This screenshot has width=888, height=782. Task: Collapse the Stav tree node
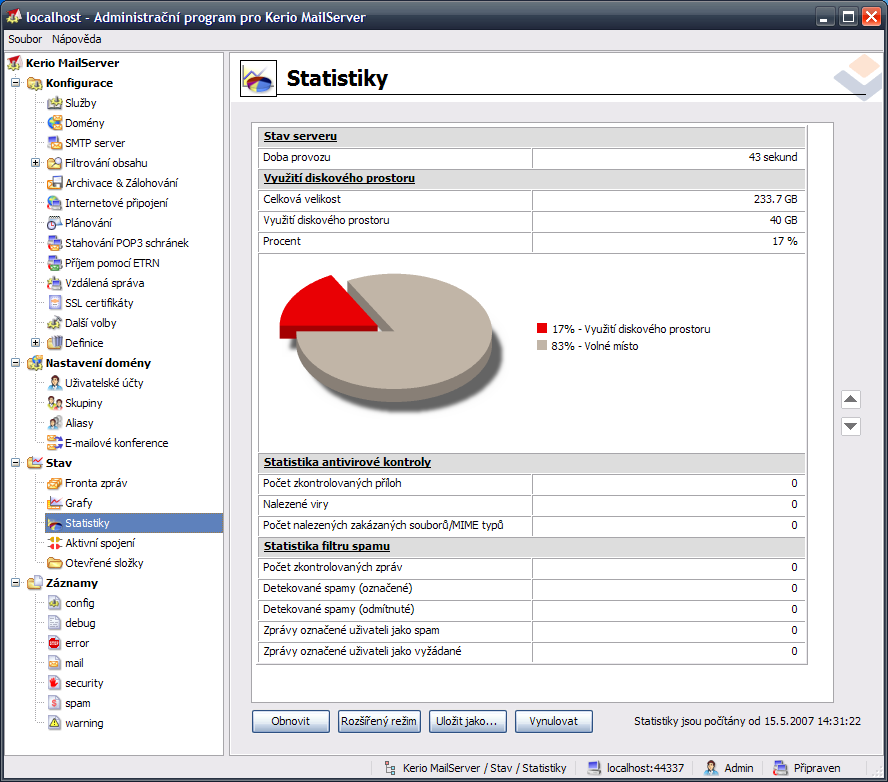[15, 463]
